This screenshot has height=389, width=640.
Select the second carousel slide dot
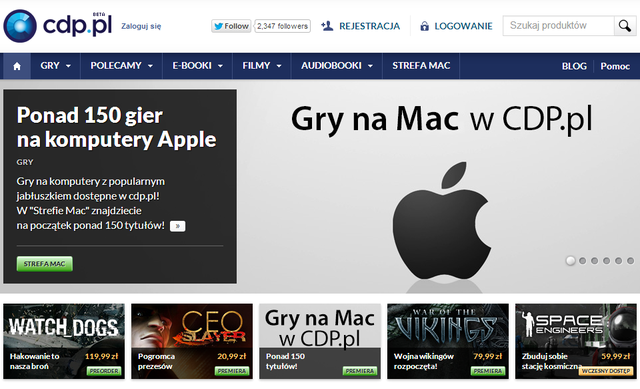tap(582, 260)
